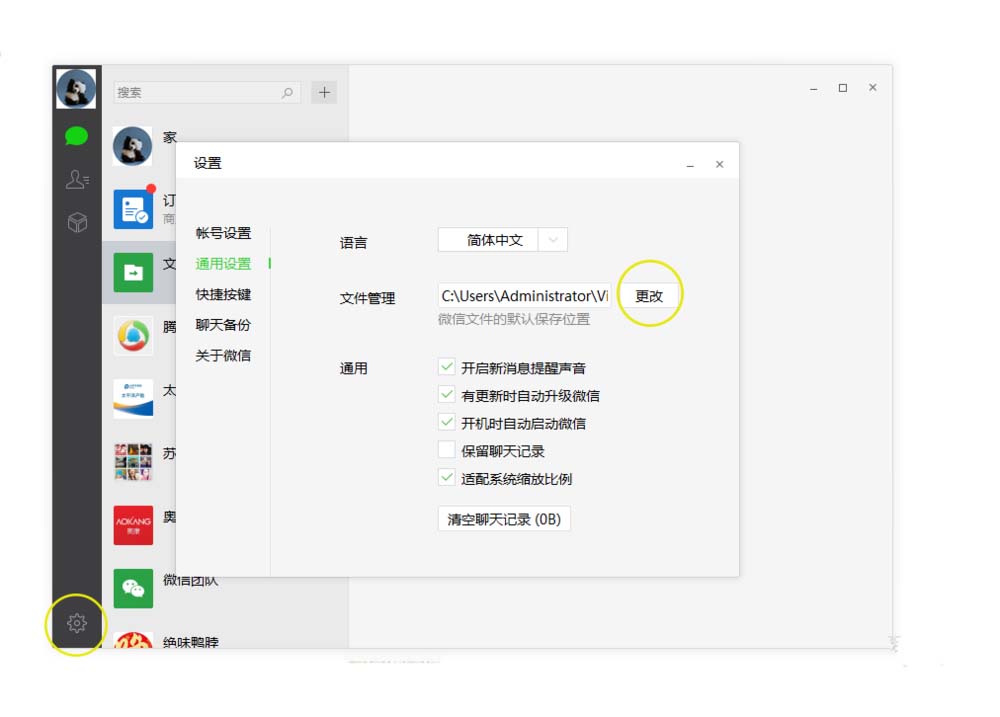Open WeChat settings via the gear icon
Image resolution: width=1000 pixels, height=717 pixels.
tap(75, 622)
